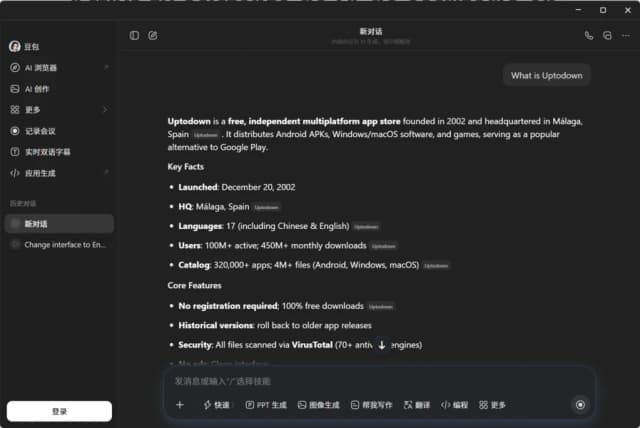
Task: Click the 登录 login button
Action: tap(59, 411)
